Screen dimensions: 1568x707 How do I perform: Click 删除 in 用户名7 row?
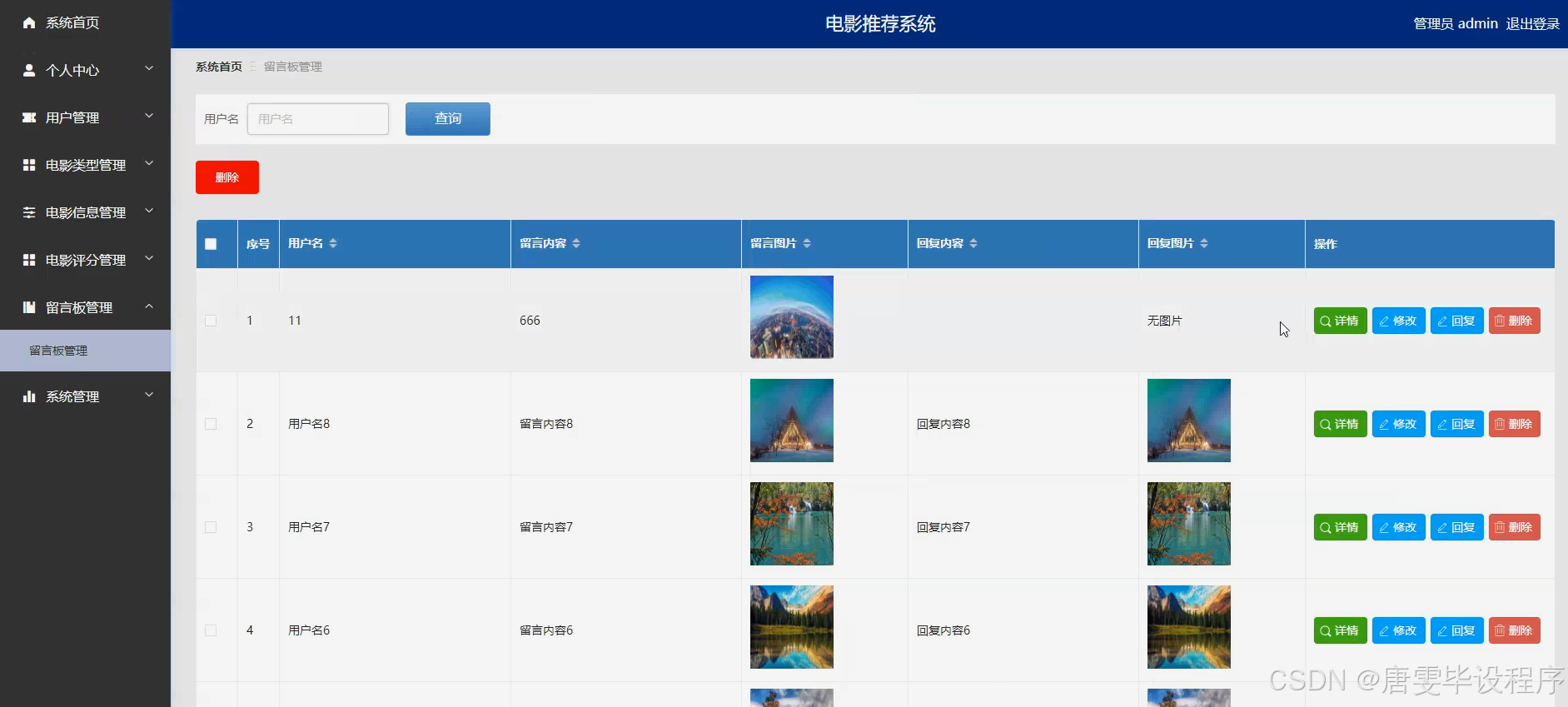(1514, 527)
